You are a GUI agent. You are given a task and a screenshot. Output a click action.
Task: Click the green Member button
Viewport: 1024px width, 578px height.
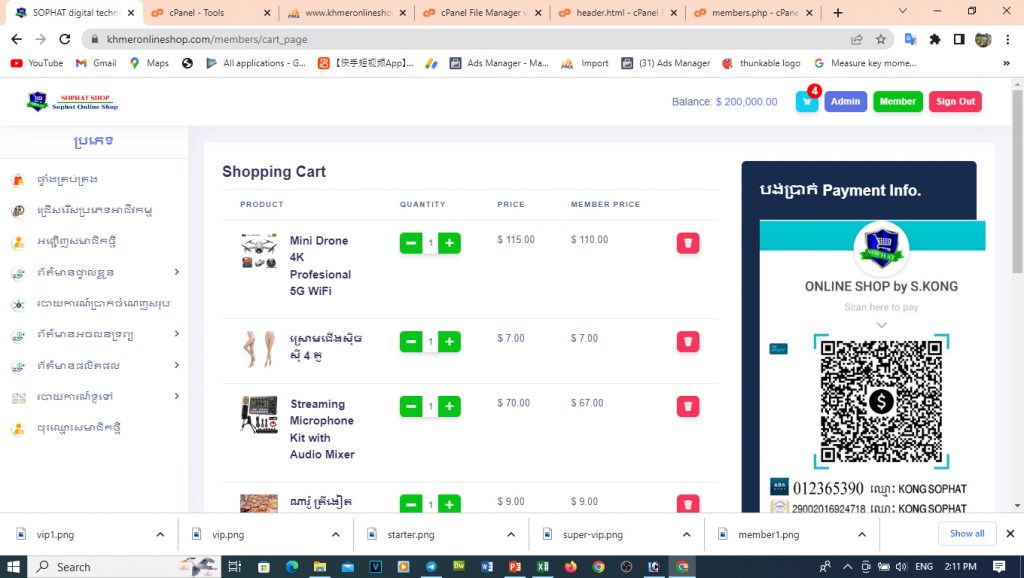(x=897, y=101)
